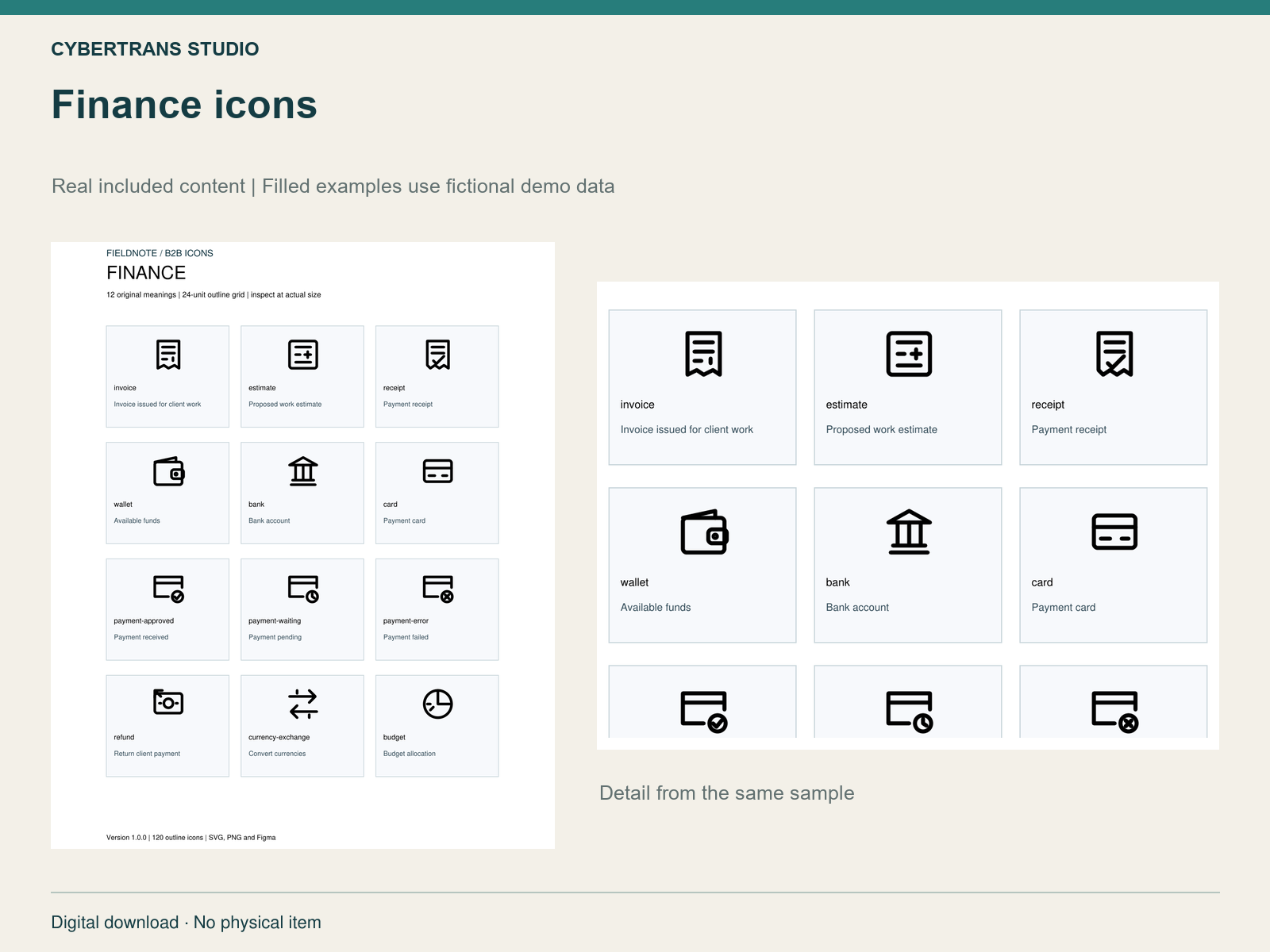Image resolution: width=1270 pixels, height=952 pixels.
Task: Click the "Real included content" subtitle line
Action: [333, 186]
